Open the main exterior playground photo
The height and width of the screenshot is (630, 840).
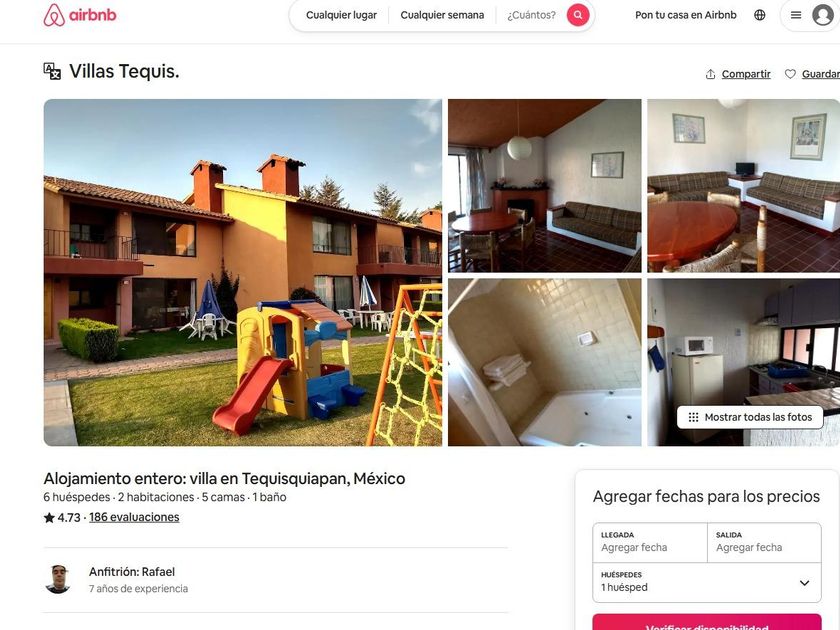[243, 272]
